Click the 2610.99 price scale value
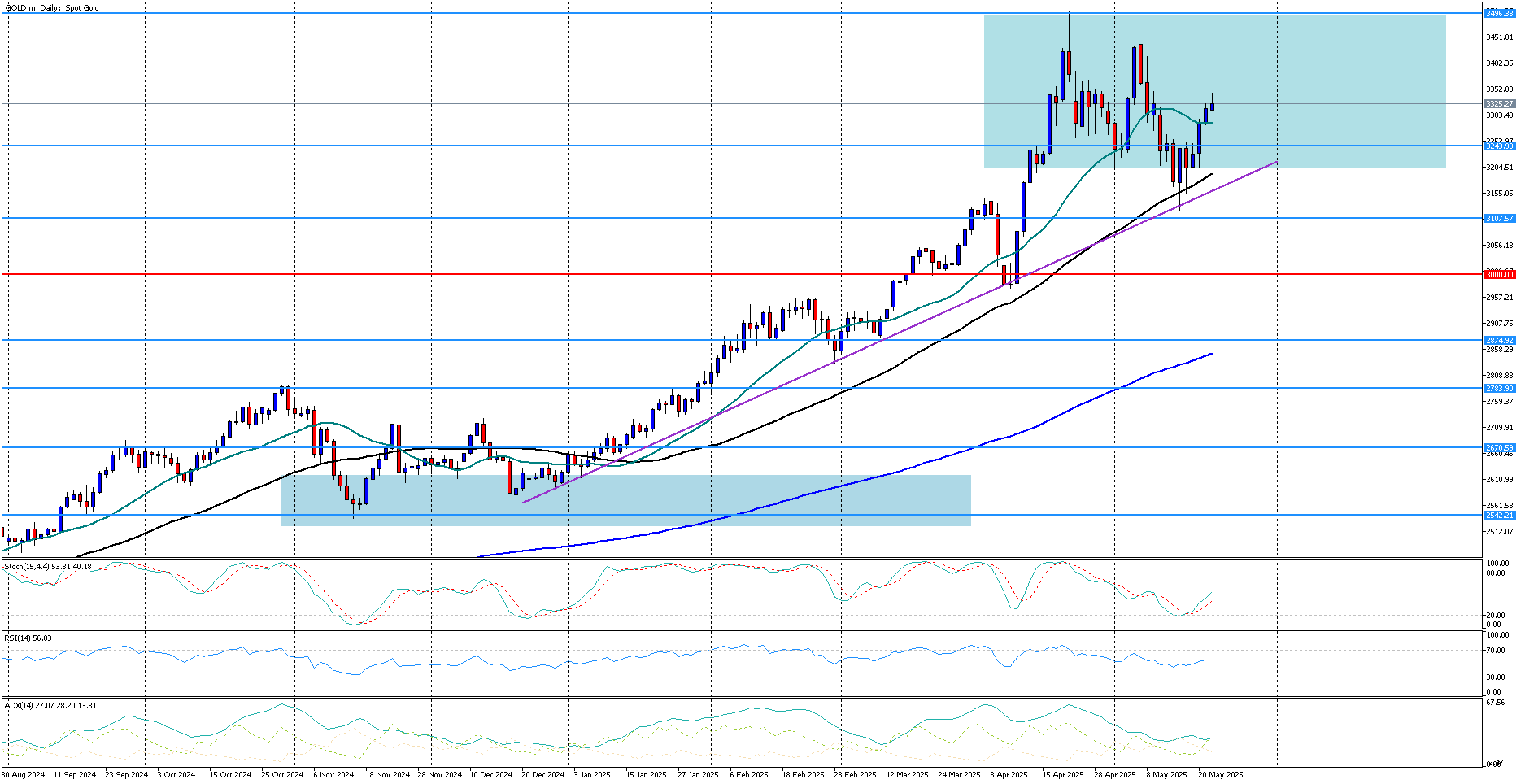Screen dimensions: 1525x784 coord(1500,480)
